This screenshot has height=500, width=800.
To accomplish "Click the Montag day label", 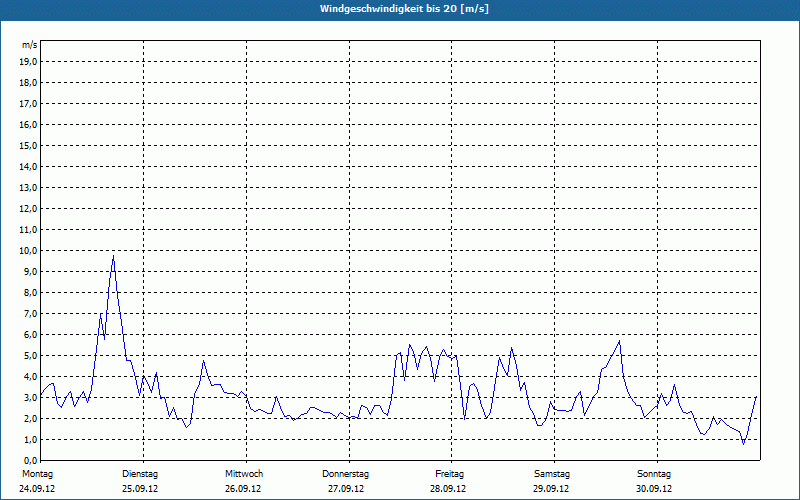I will click(x=37, y=474).
